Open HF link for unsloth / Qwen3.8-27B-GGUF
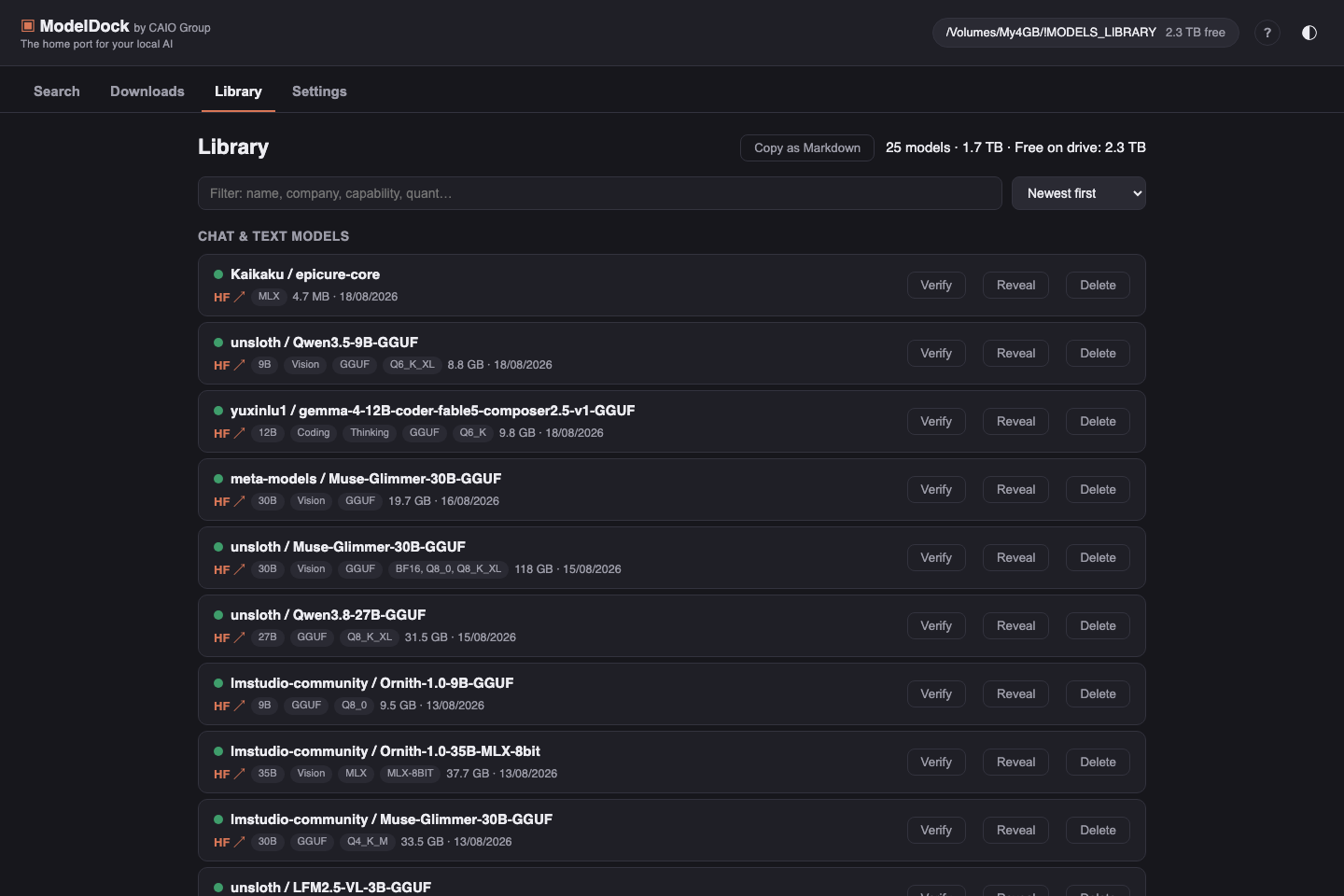The height and width of the screenshot is (896, 1344). coord(229,637)
